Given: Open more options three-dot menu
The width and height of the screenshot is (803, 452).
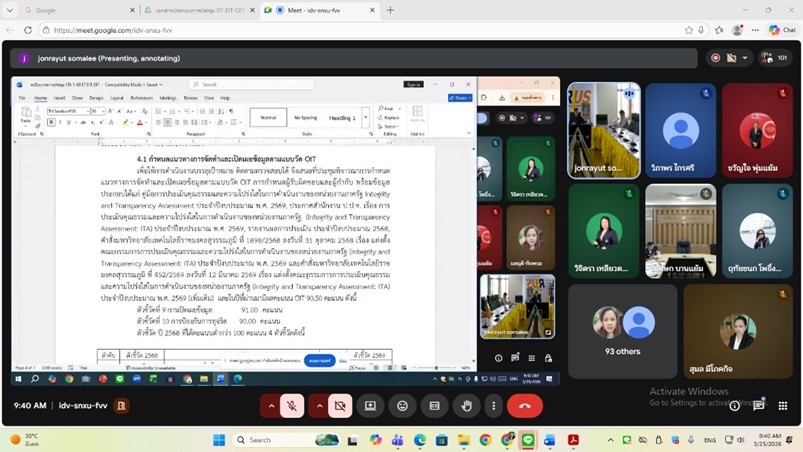Looking at the screenshot, I should pyautogui.click(x=493, y=406).
